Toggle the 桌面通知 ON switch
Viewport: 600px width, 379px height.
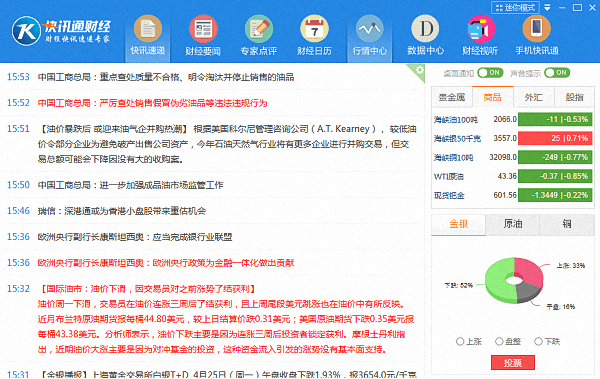tap(490, 72)
